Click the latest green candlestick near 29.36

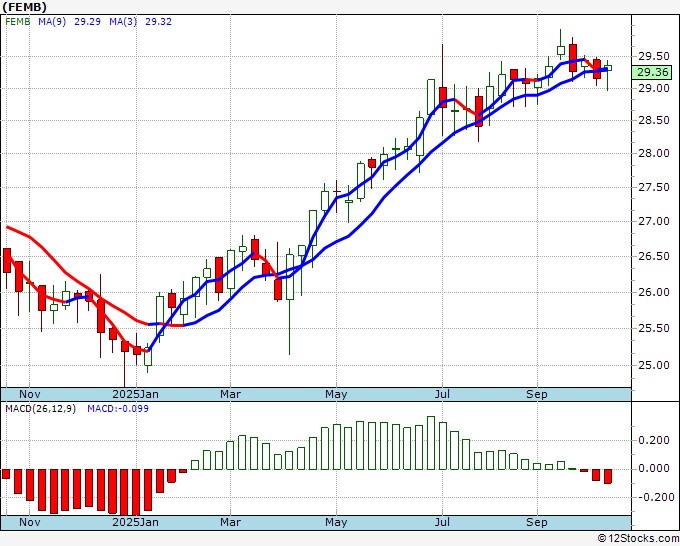[608, 68]
